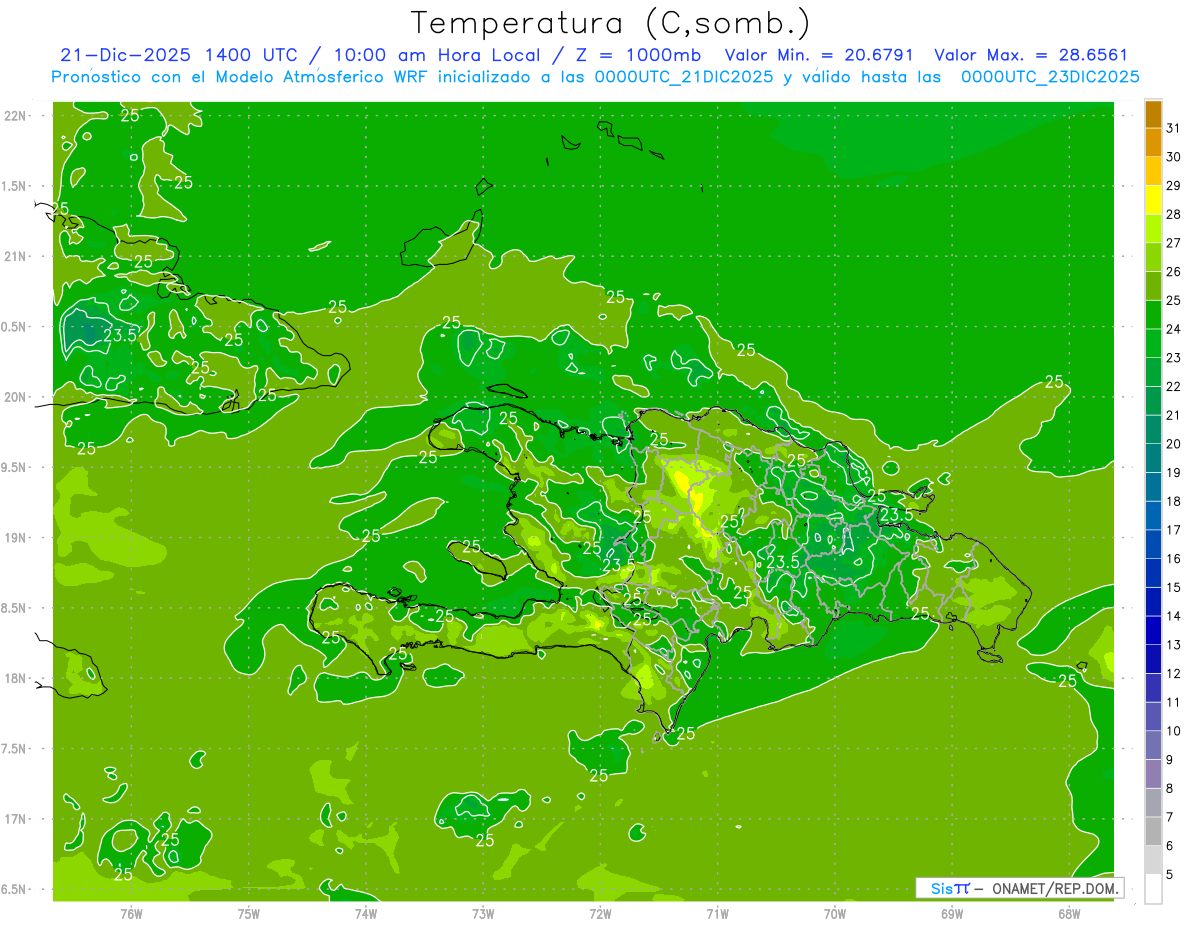The image size is (1200, 927).
Task: Click the '0000UTC_21DIC2025' initialization time
Action: [x=684, y=77]
